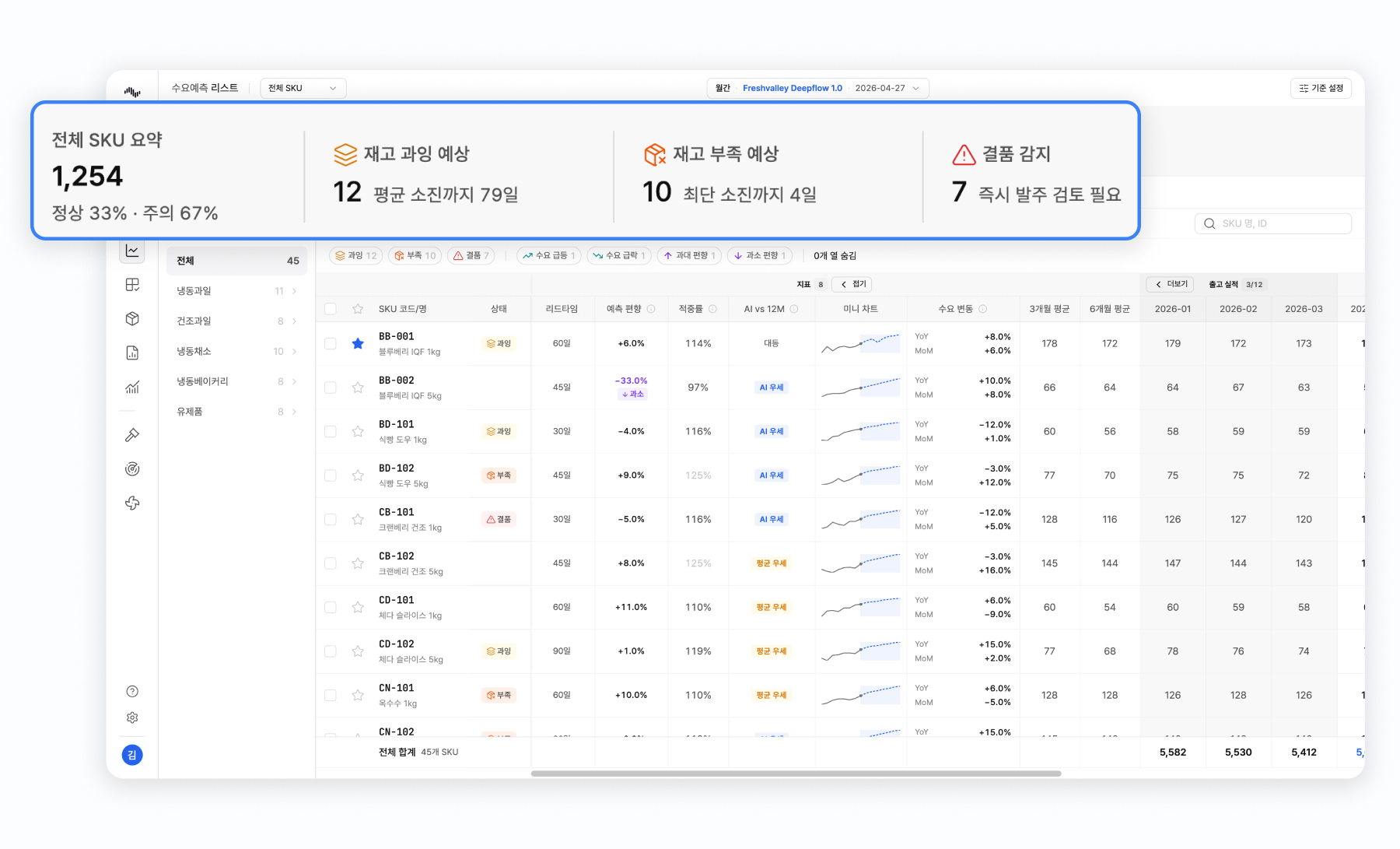Check the BB-001 row checkbox
Viewport: 1400px width, 849px height.
pyautogui.click(x=331, y=343)
